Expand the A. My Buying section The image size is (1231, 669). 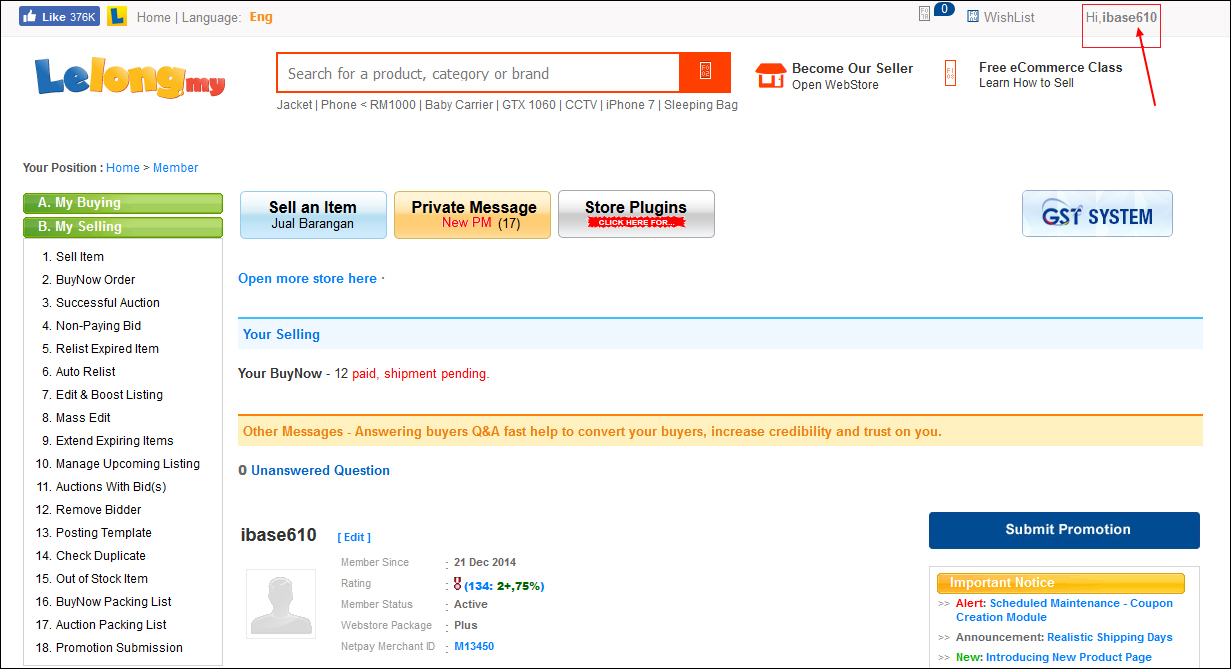pyautogui.click(x=123, y=203)
